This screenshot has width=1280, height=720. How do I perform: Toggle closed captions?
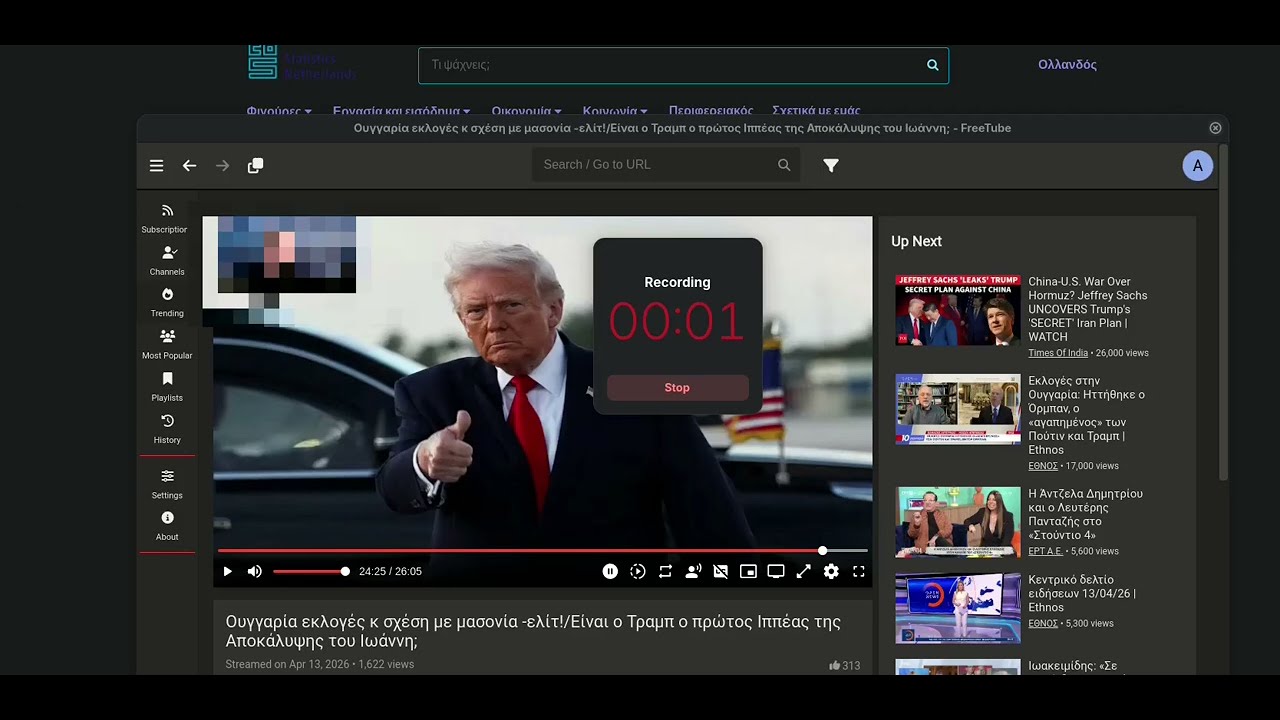coord(720,572)
